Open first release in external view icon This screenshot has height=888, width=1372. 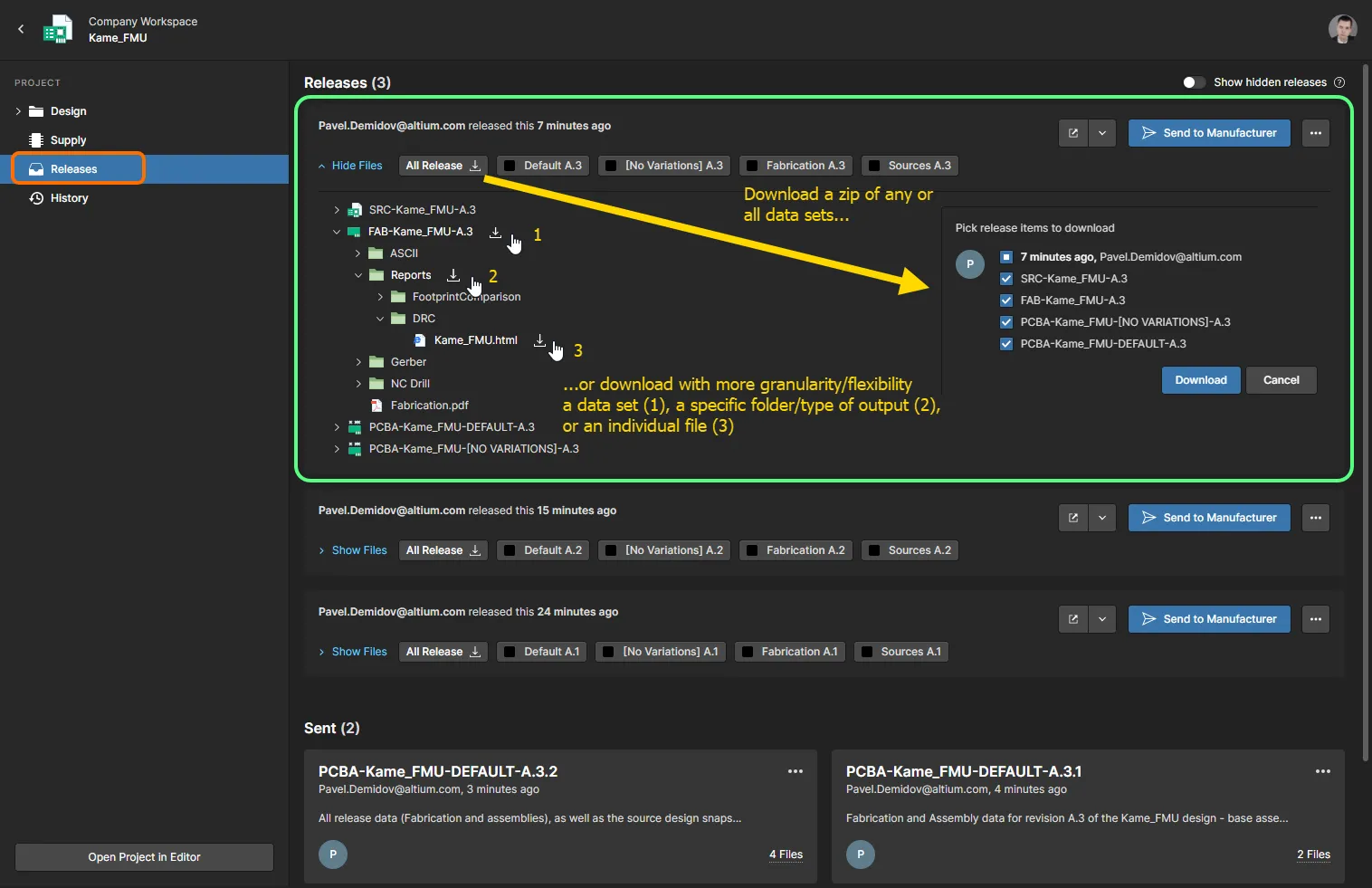tap(1073, 133)
